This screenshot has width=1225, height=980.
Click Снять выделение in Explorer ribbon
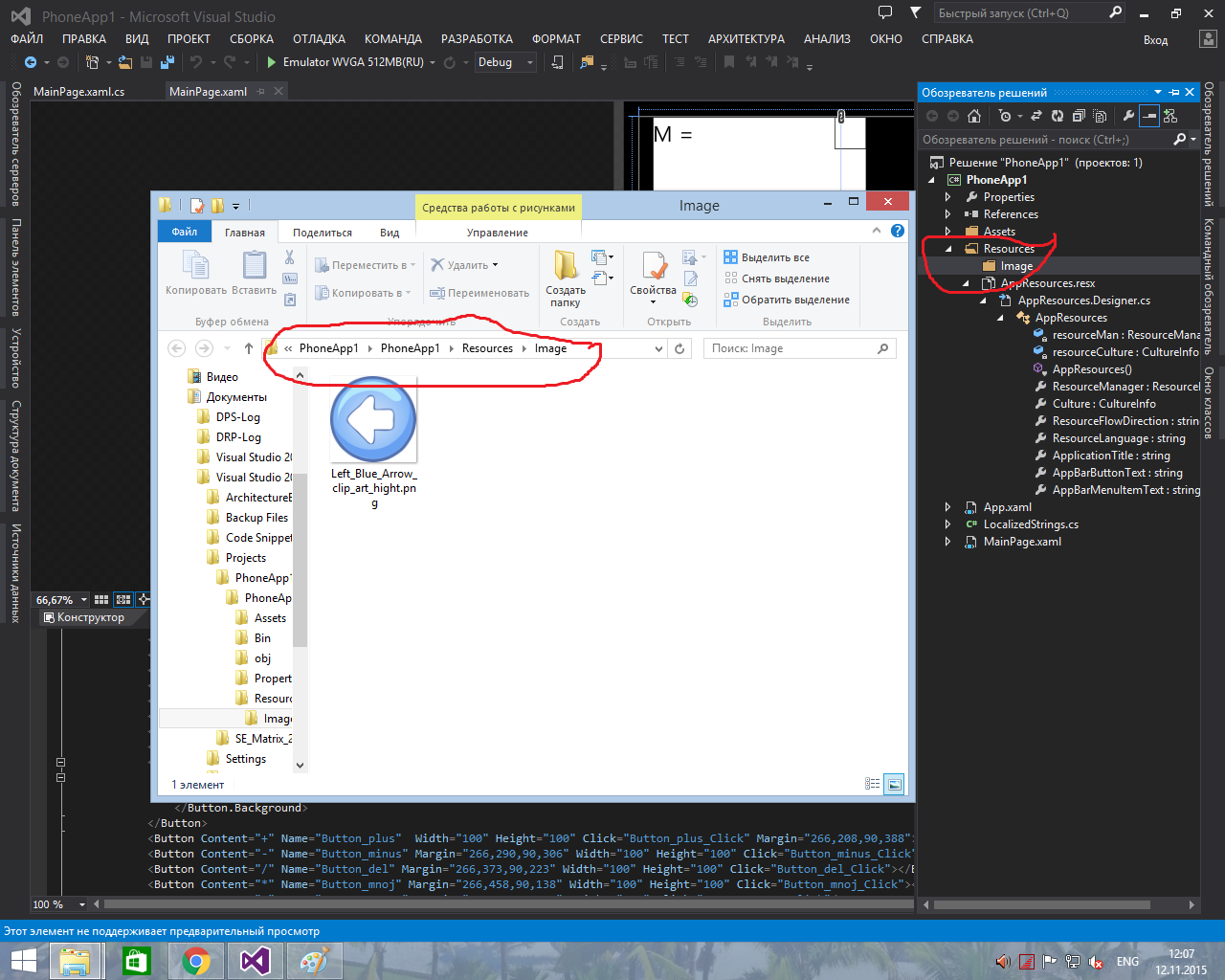pyautogui.click(x=776, y=278)
